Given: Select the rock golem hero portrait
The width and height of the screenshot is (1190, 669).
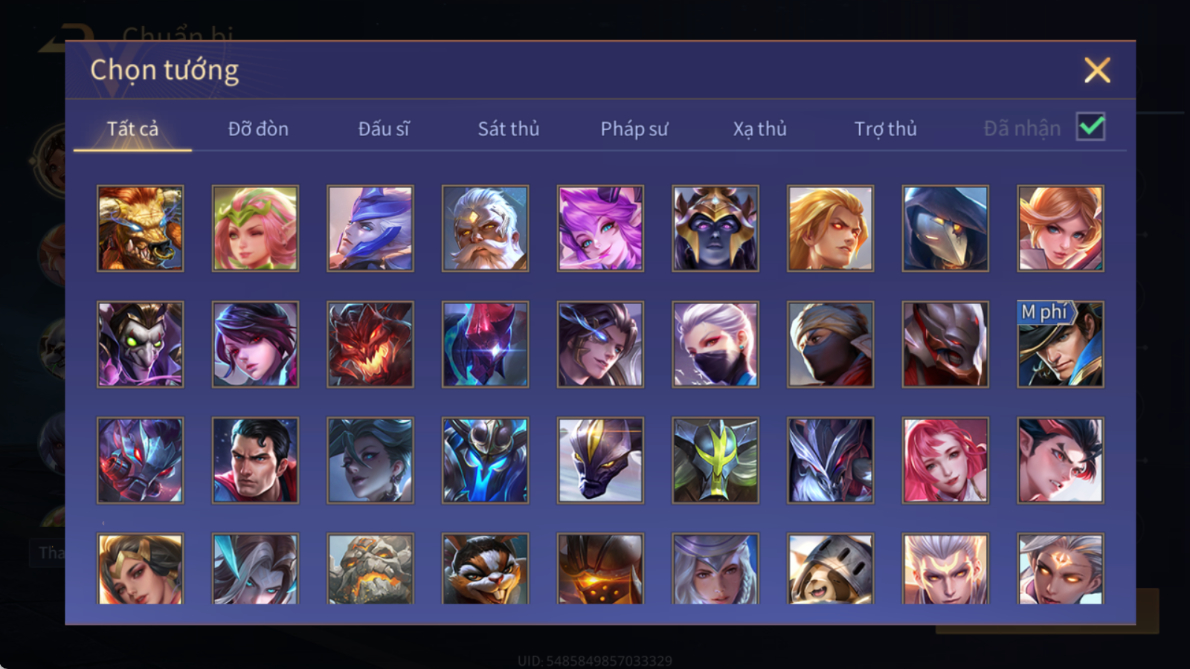Looking at the screenshot, I should point(370,569).
